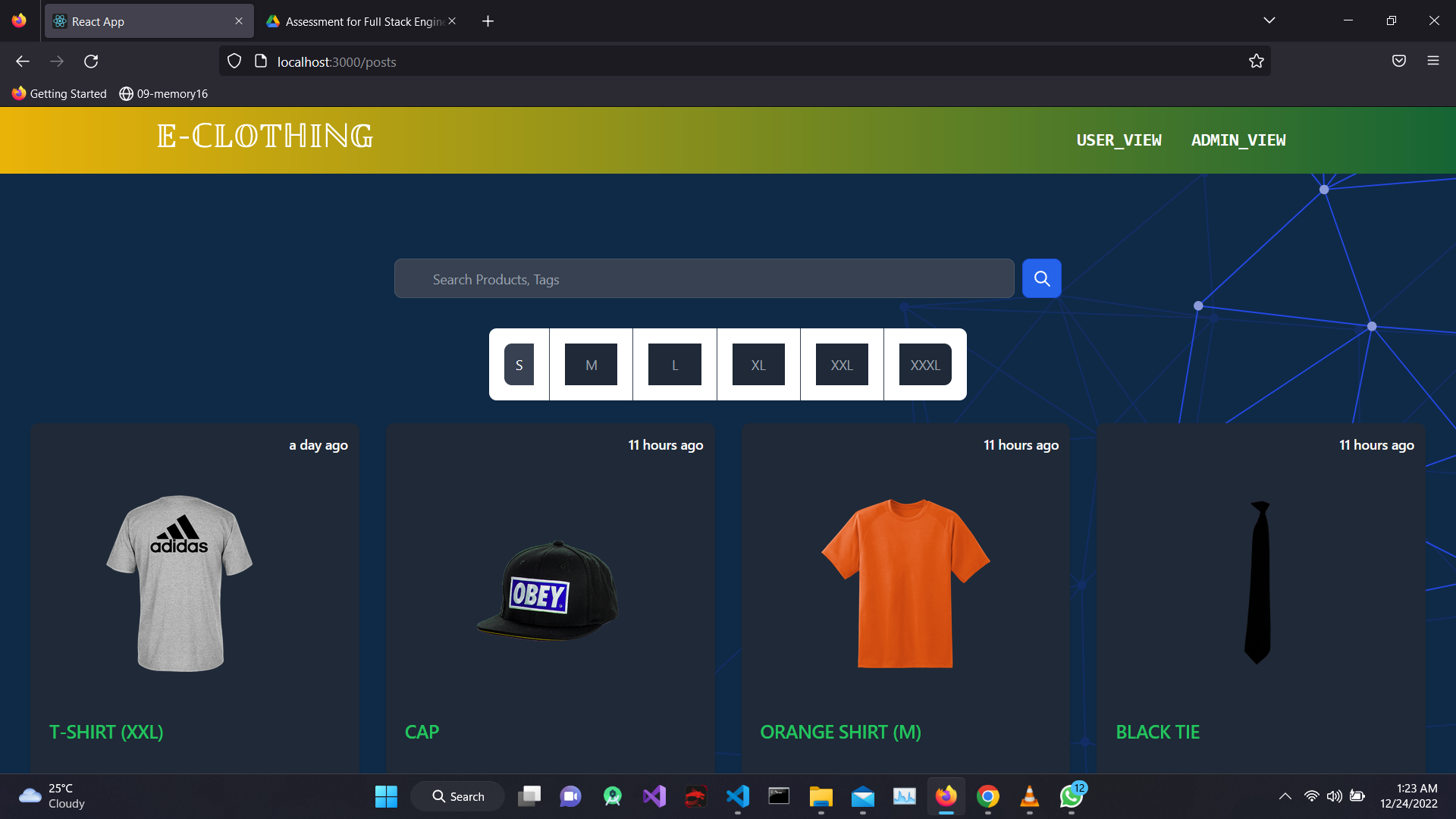Open VLC media player from the taskbar
Screen dimensions: 1456x819
click(x=1029, y=796)
